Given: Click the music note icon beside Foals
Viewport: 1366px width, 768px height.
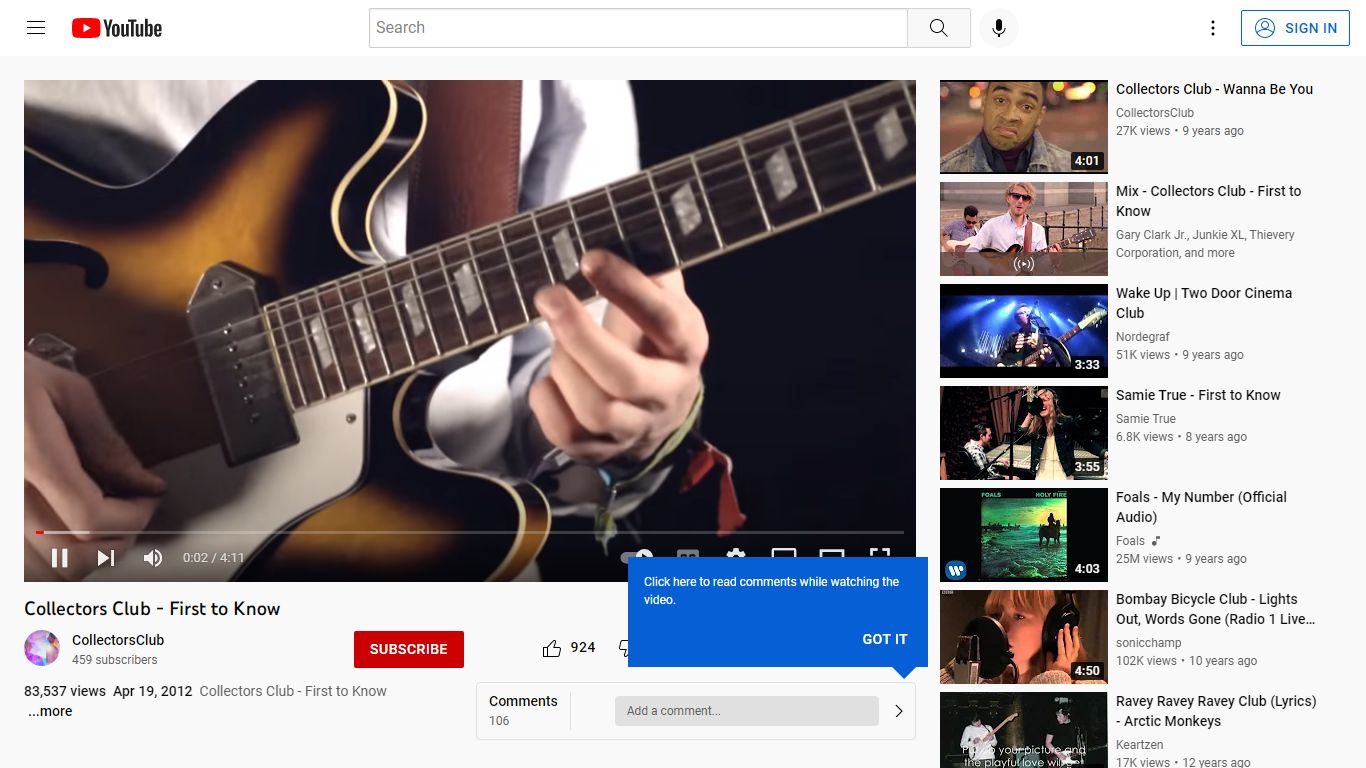Looking at the screenshot, I should click(x=1156, y=541).
